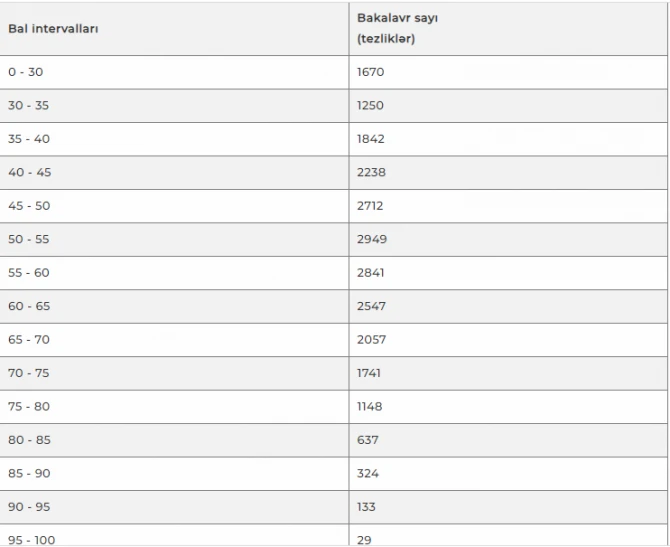The image size is (670, 547).
Task: Click the value 1741 cell
Action: 508,373
